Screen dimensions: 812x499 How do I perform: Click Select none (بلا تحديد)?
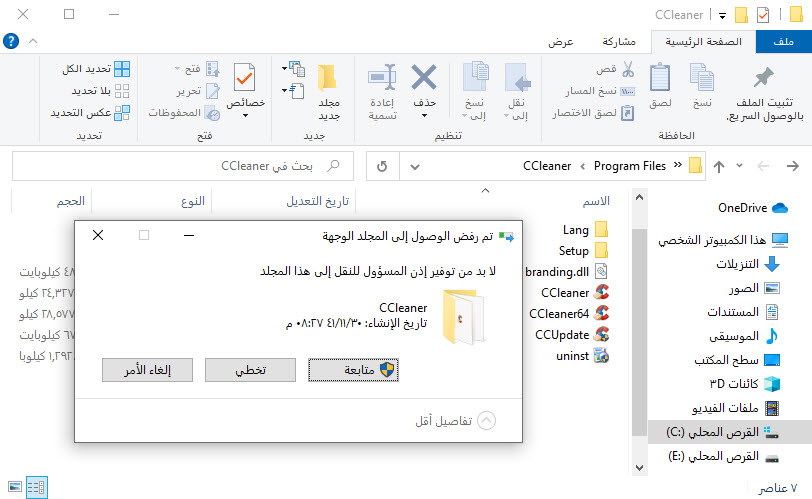coord(100,91)
